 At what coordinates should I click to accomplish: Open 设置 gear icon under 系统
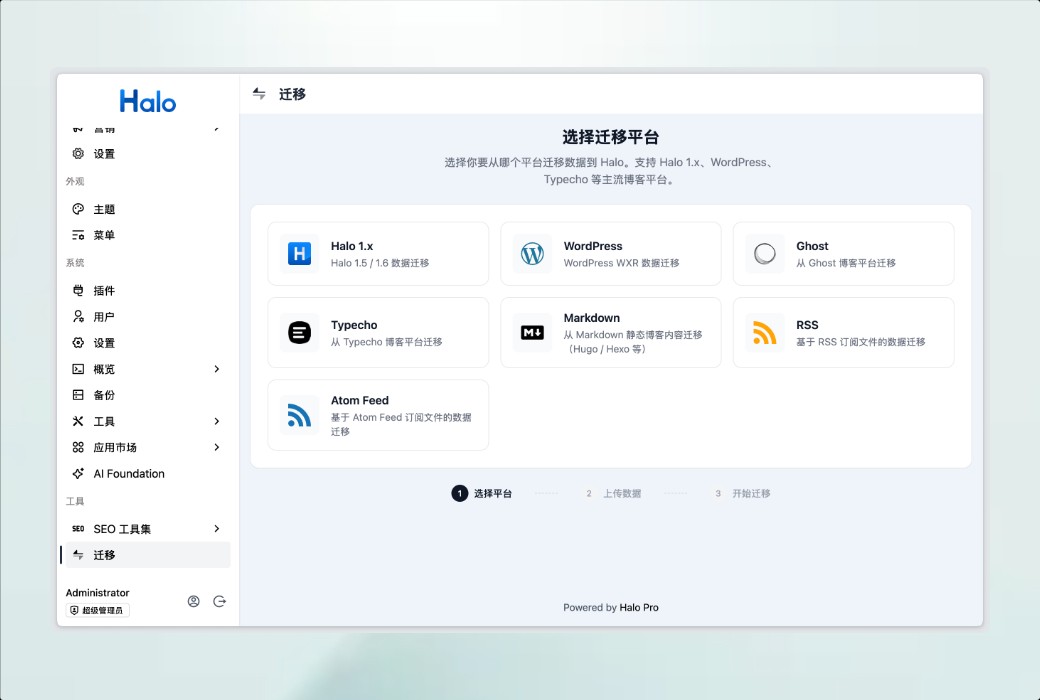[78, 342]
